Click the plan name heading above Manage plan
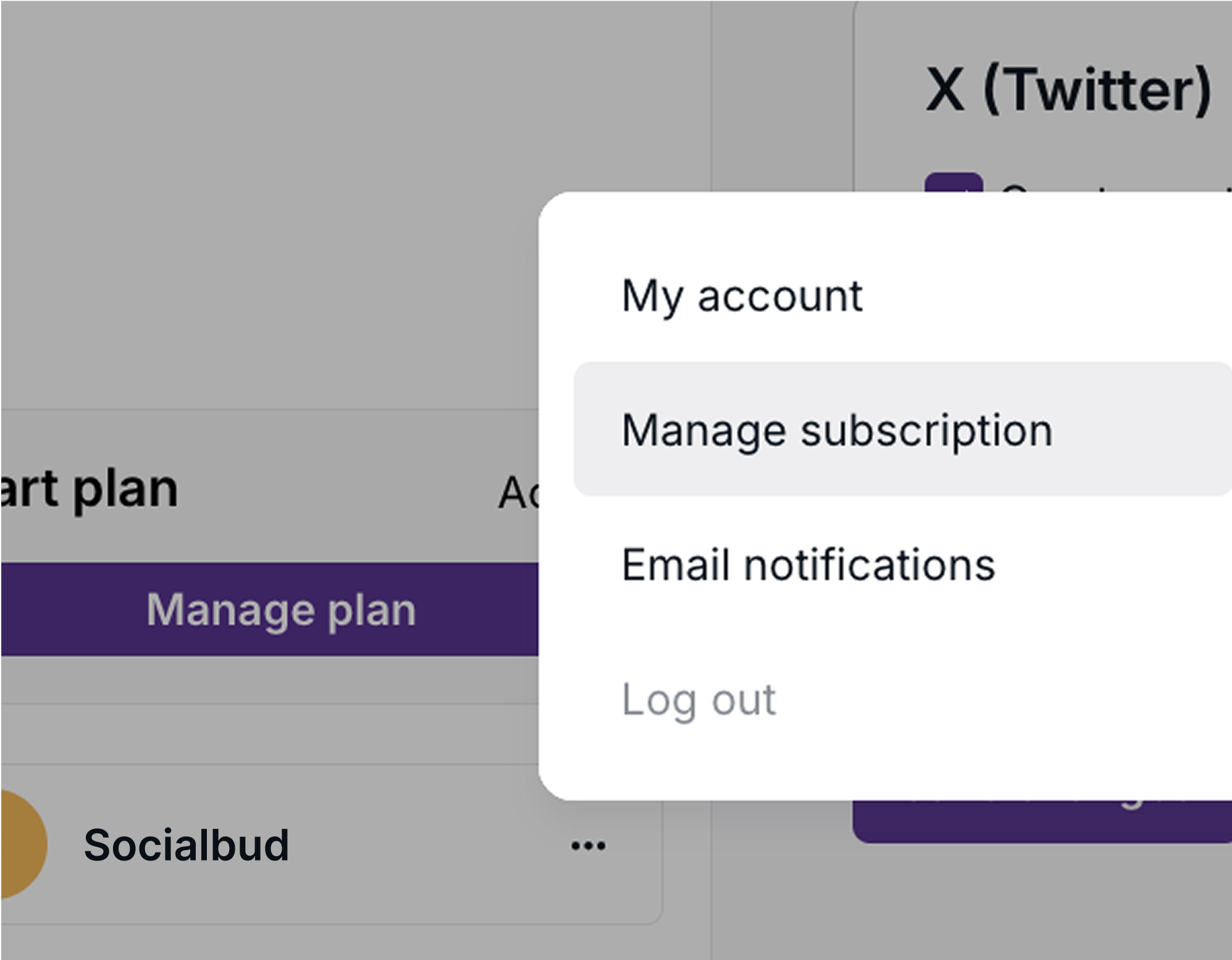The image size is (1232, 960). [90, 489]
